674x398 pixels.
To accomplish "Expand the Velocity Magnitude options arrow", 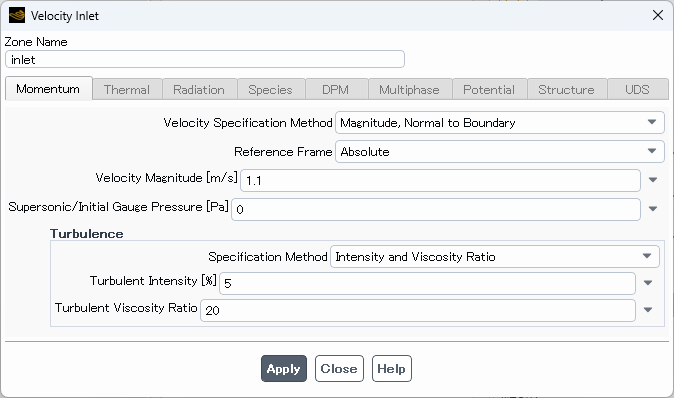I will (653, 180).
